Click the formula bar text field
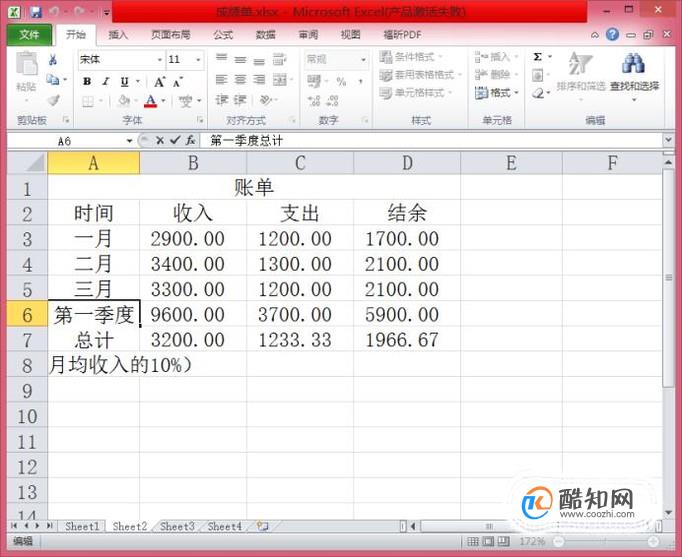This screenshot has width=682, height=557. (x=431, y=140)
